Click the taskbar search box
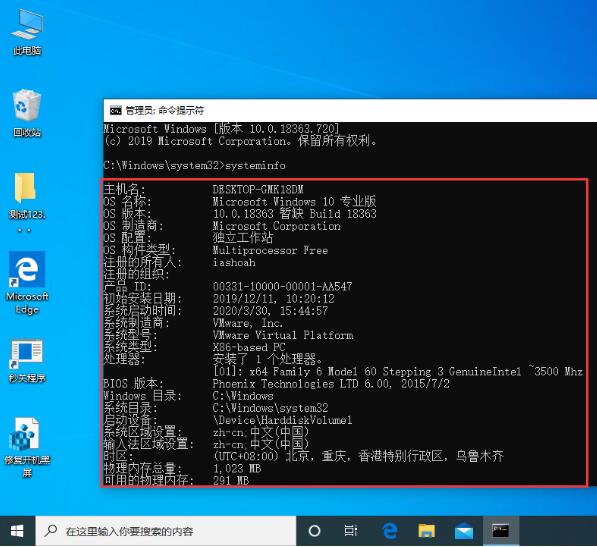This screenshot has height=547, width=597. (166, 531)
